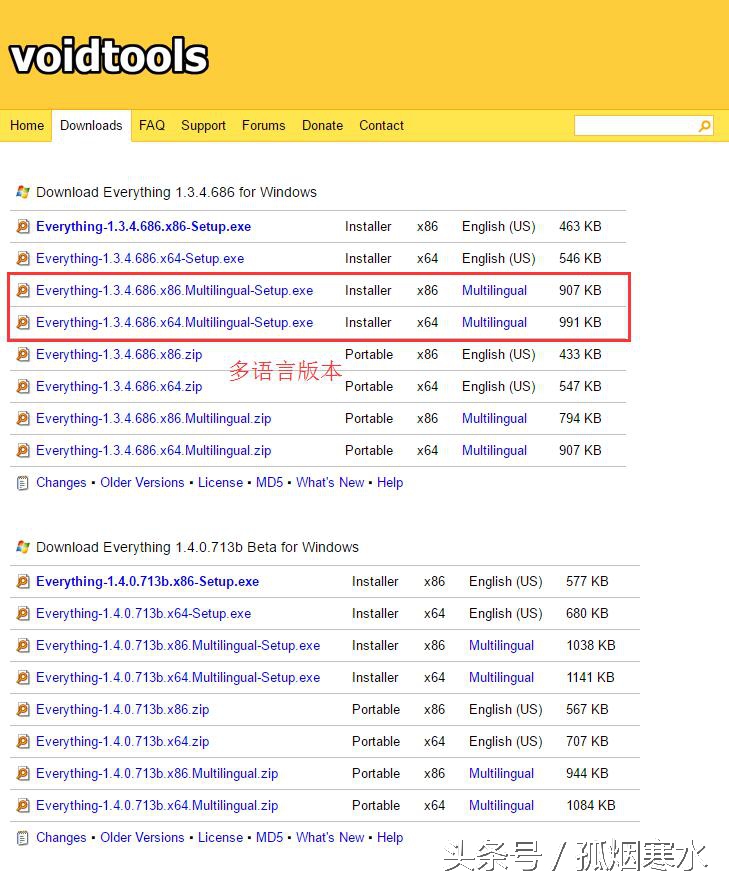The height and width of the screenshot is (885, 729).
Task: Open Multilingual link in 1084 KB row
Action: 501,805
